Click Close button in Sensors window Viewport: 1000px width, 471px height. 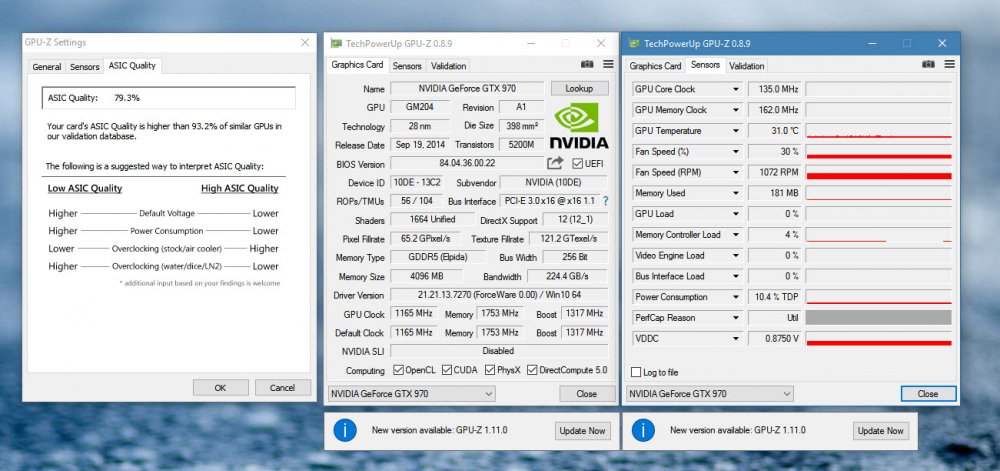click(928, 394)
